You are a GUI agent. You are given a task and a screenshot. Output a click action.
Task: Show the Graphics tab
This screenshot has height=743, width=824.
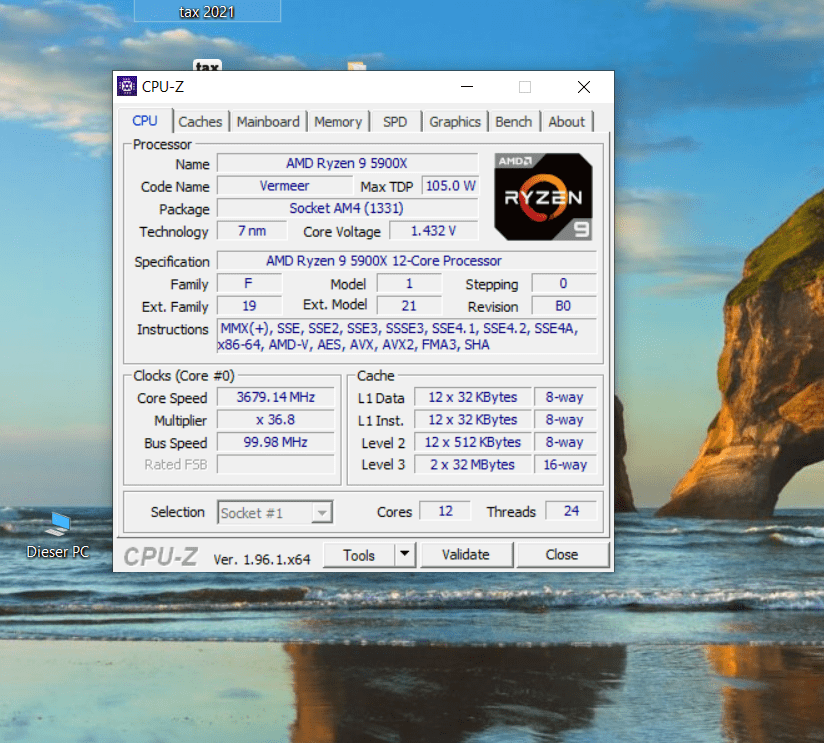455,122
